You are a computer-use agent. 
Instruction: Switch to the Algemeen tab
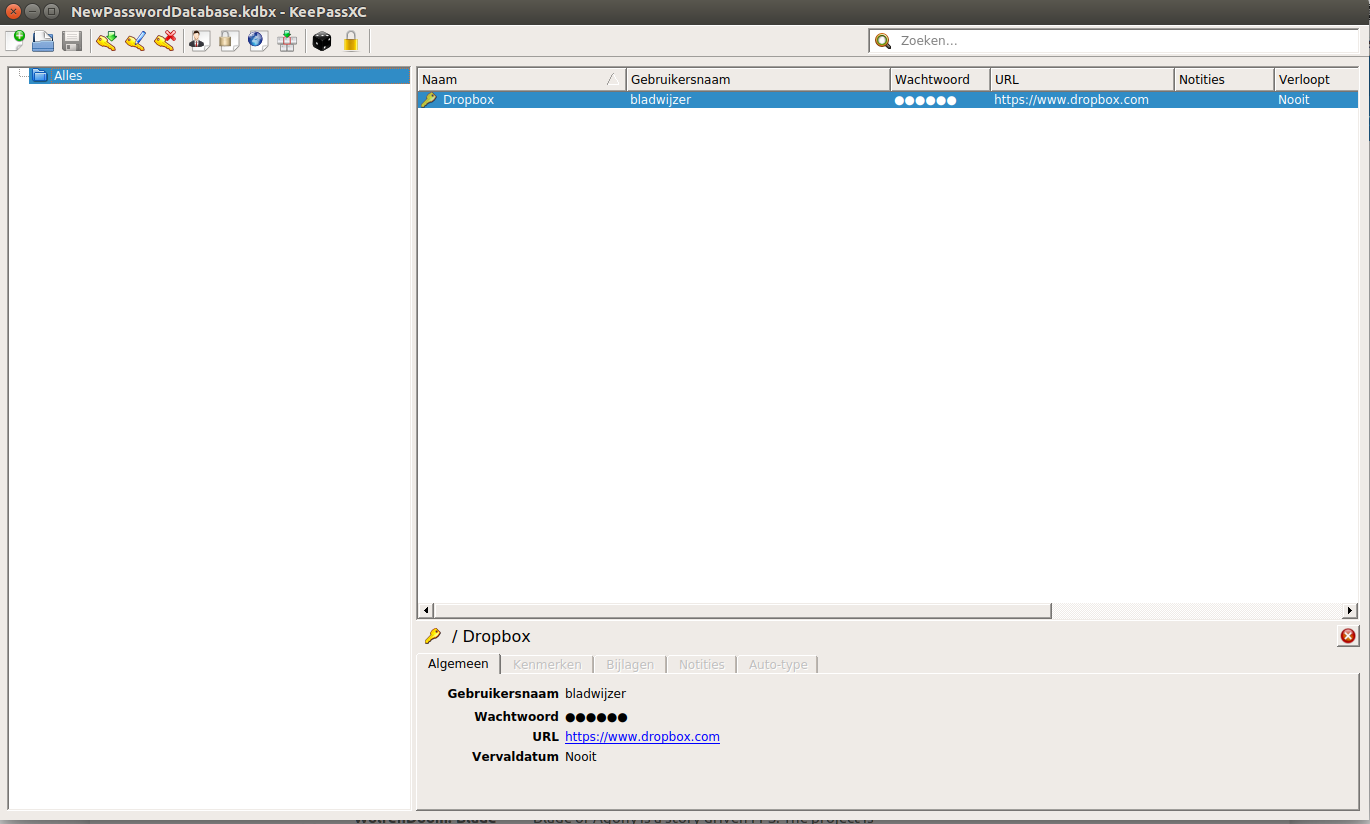(x=458, y=664)
